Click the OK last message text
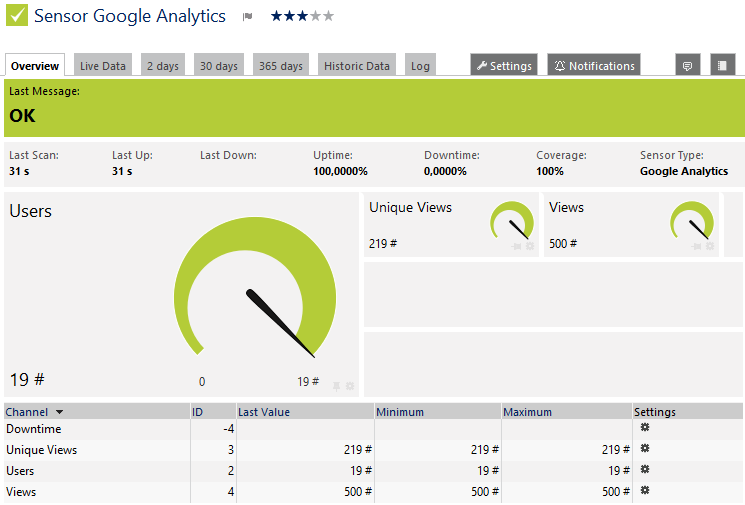 [x=22, y=116]
